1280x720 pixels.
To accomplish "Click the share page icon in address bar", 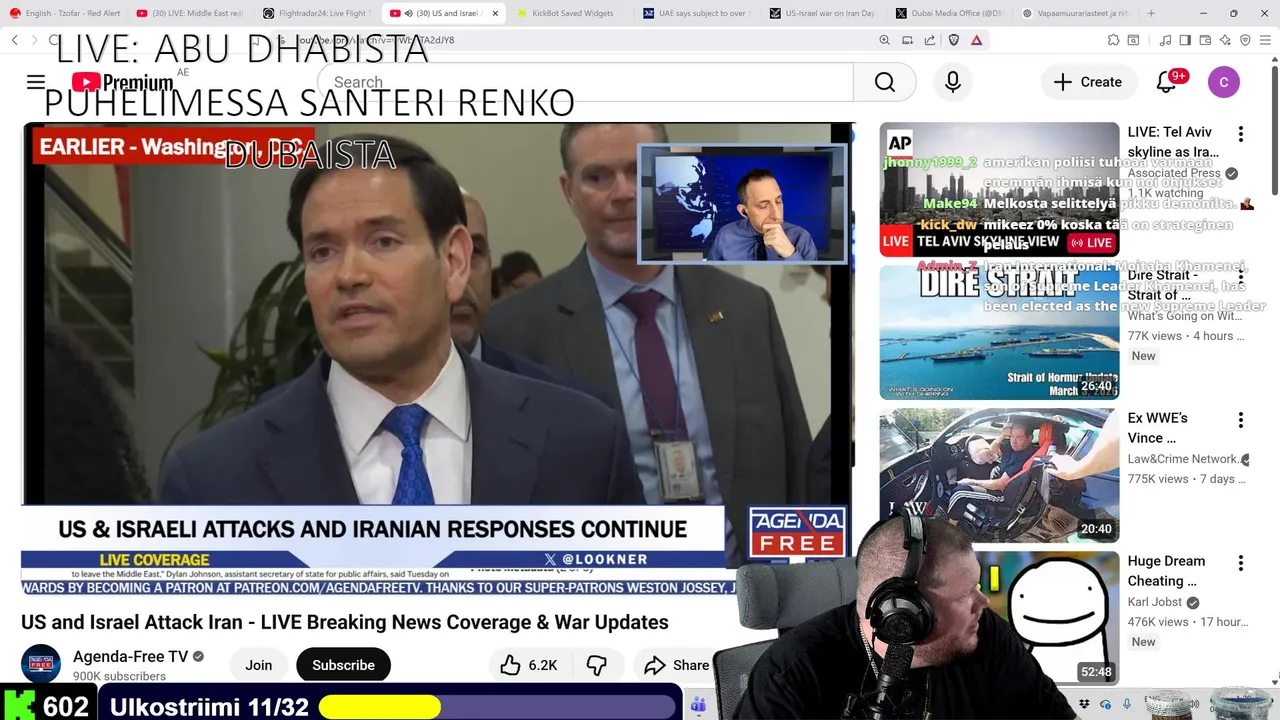I will point(930,40).
